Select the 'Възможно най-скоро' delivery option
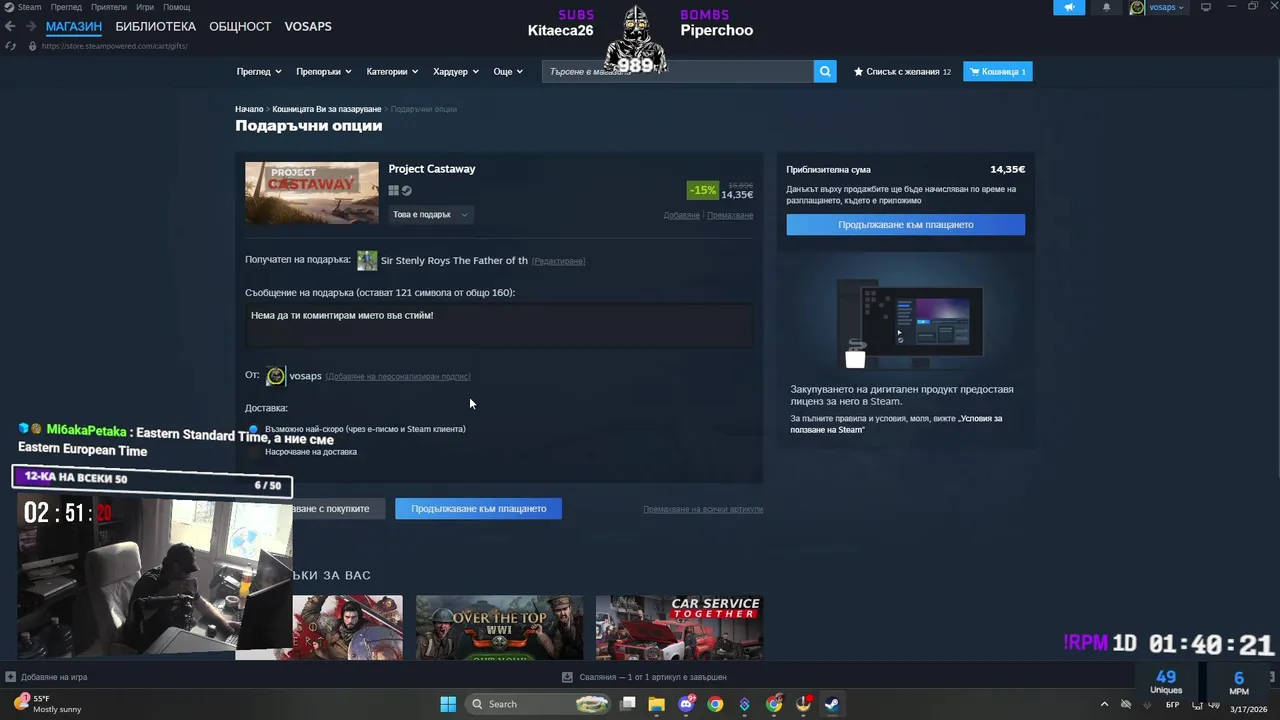Image resolution: width=1280 pixels, height=720 pixels. click(253, 429)
